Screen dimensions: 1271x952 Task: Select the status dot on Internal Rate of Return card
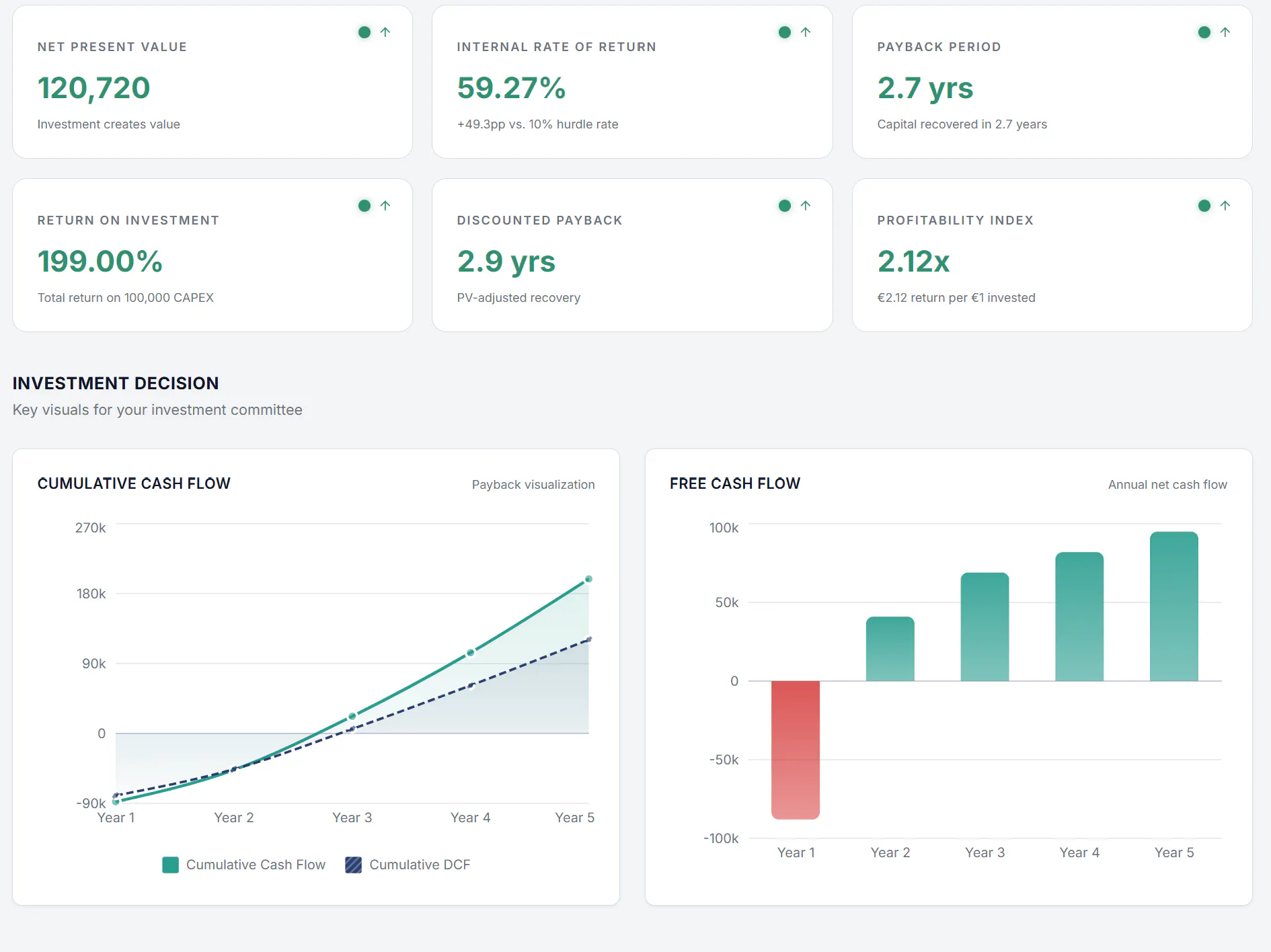click(784, 32)
